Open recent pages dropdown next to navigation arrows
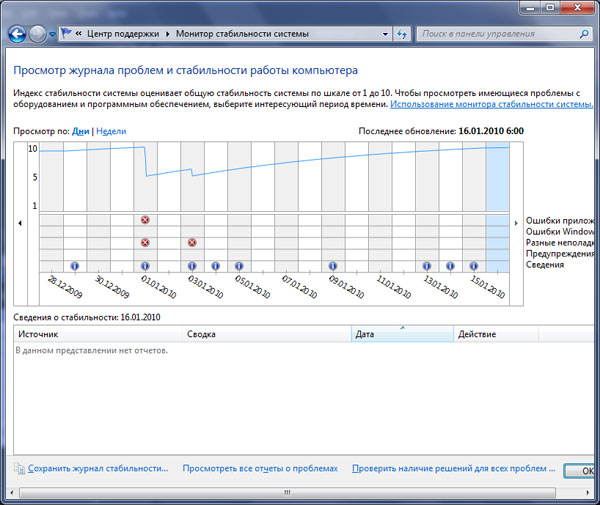The image size is (600, 505). (x=52, y=35)
